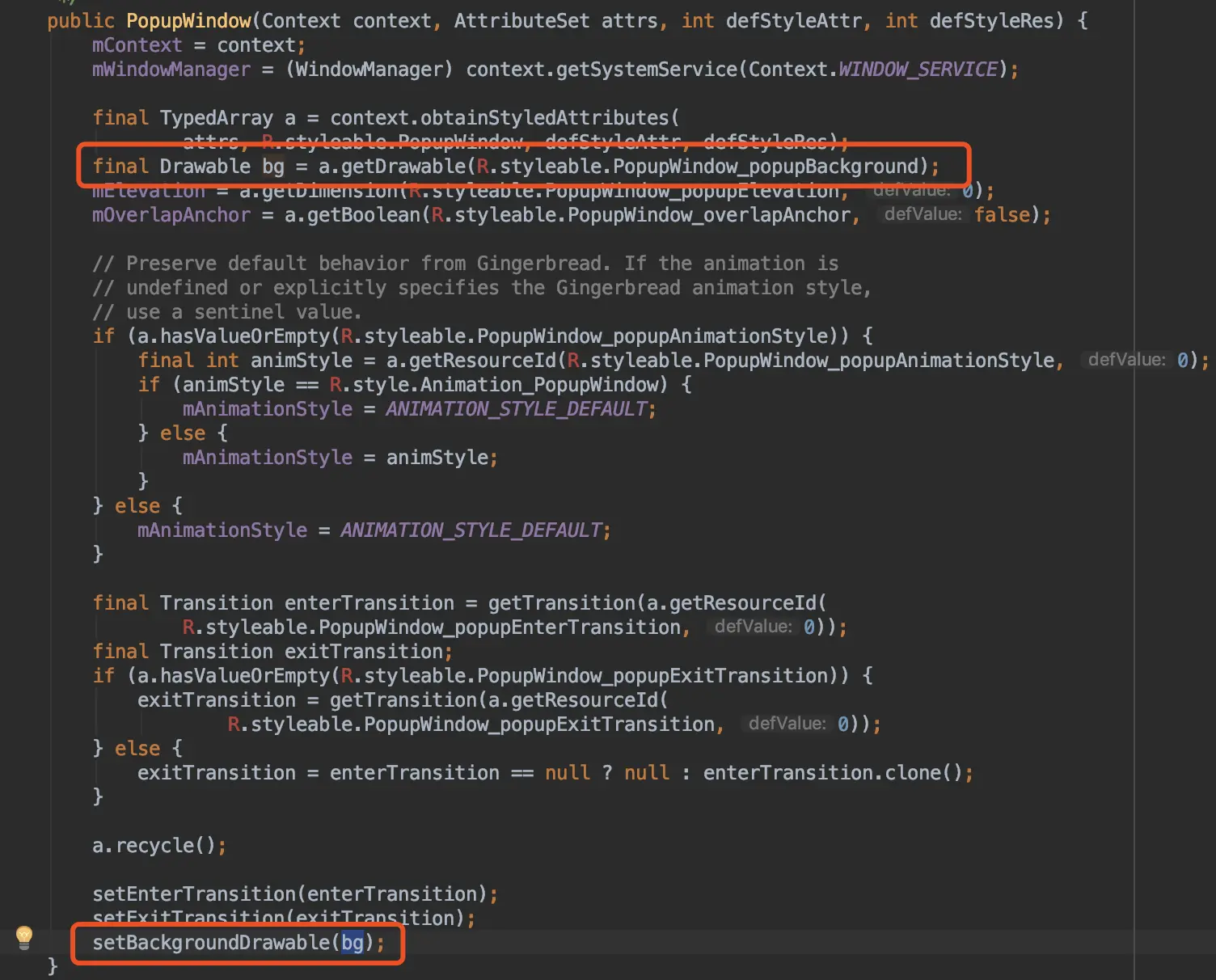Click WINDOW_SERVICE constant in getSystemService call
This screenshot has height=980, width=1216.
918,69
